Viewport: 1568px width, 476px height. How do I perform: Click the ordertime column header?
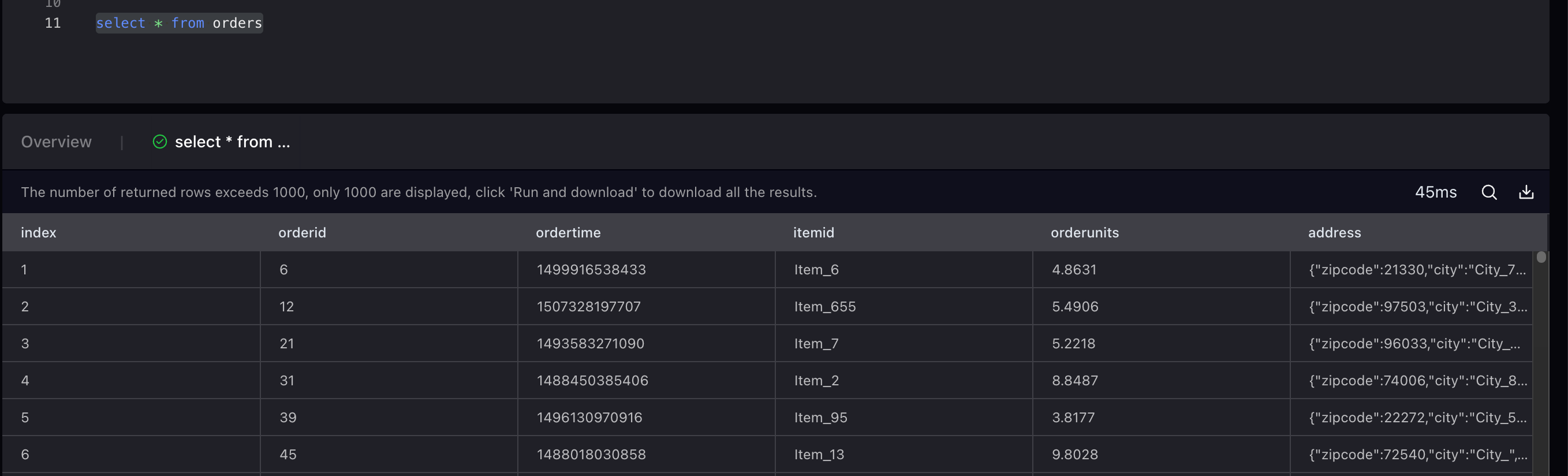(568, 233)
